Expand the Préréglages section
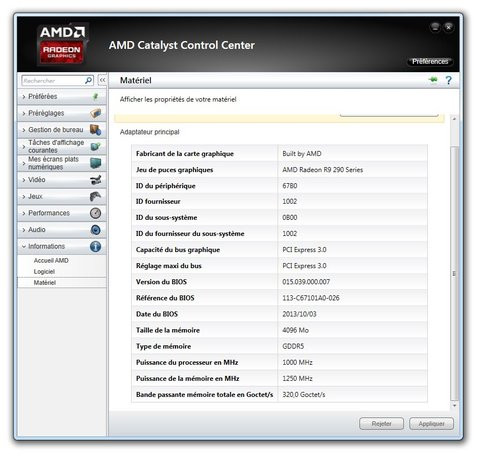Screen dimensions: 480x458 [62, 113]
